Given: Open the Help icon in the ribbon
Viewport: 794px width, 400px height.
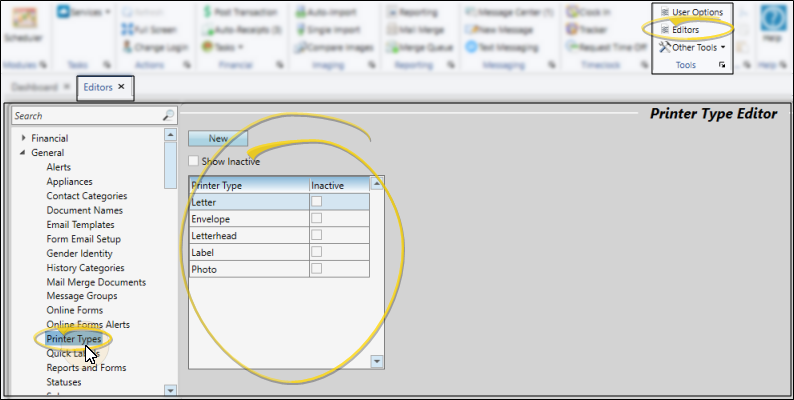Looking at the screenshot, I should coord(772,22).
